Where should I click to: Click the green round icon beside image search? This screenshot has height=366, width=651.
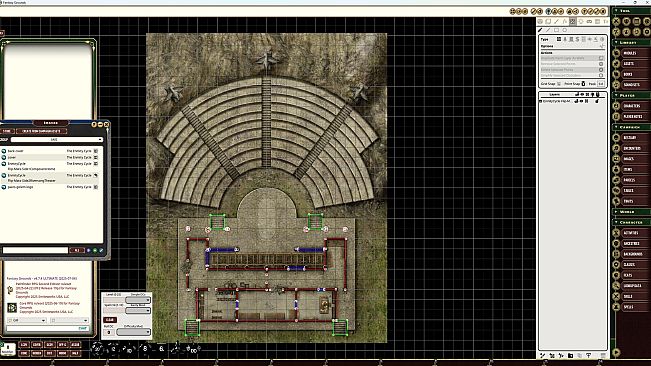tap(95, 250)
